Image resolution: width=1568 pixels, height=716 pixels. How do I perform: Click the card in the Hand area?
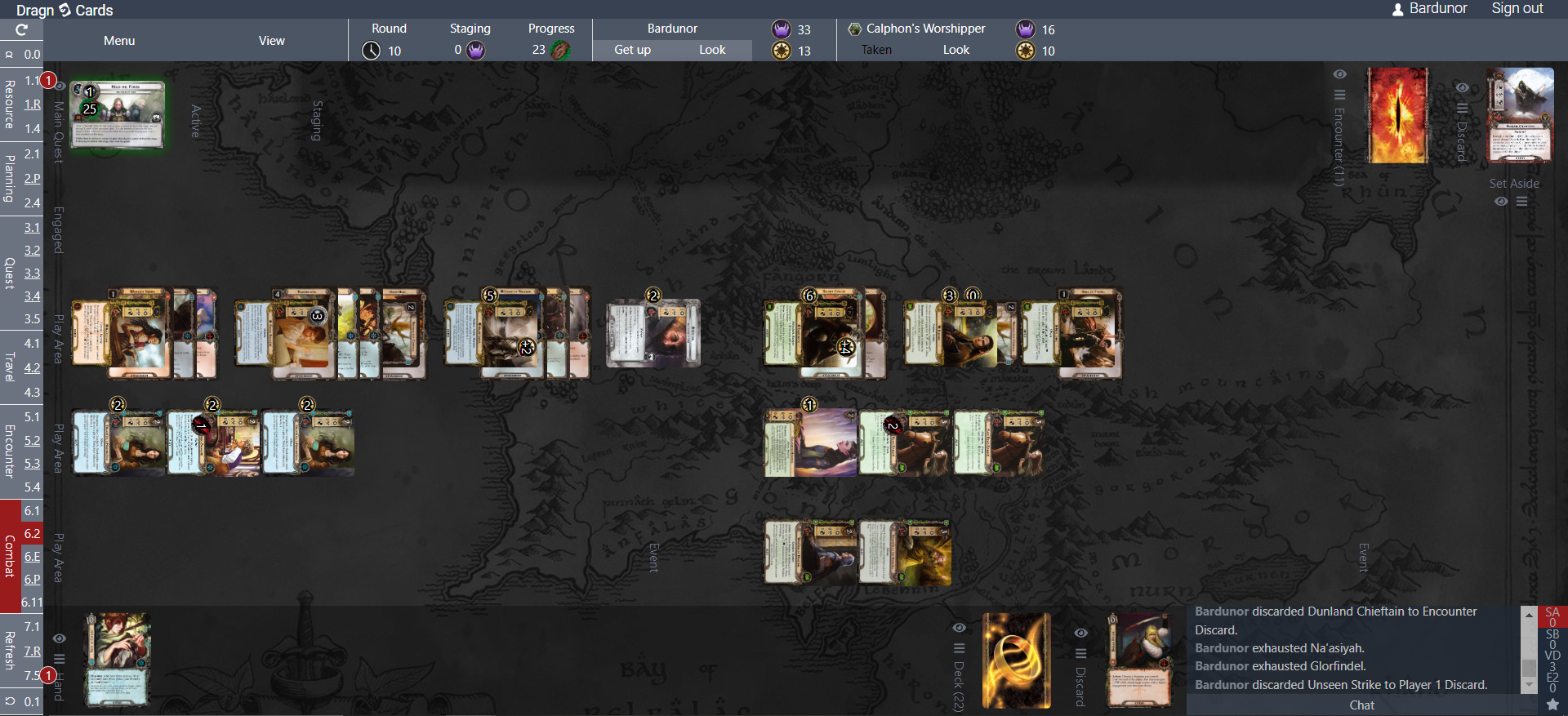[119, 660]
